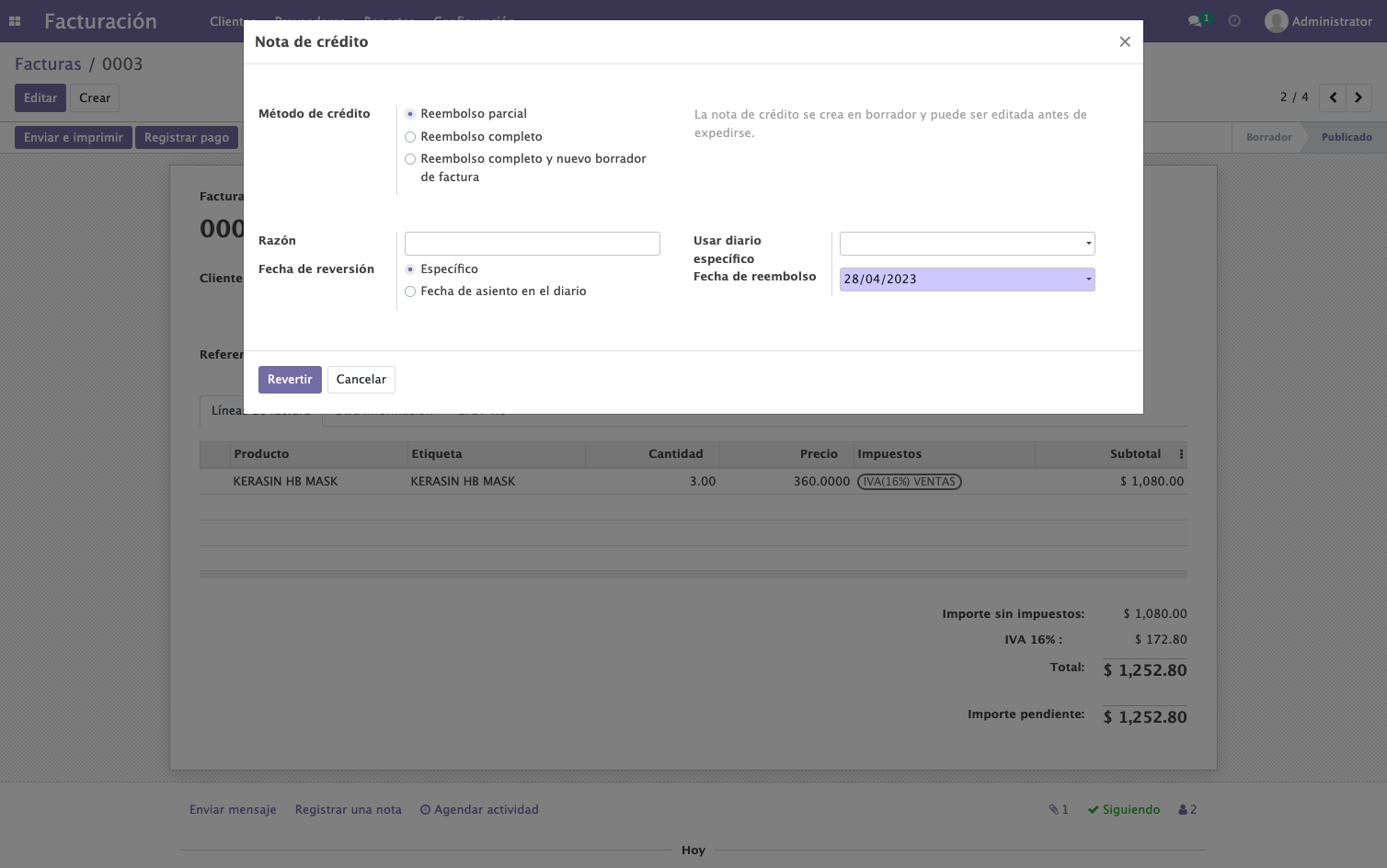
Task: Click the Cantidad column header
Action: 652,454
